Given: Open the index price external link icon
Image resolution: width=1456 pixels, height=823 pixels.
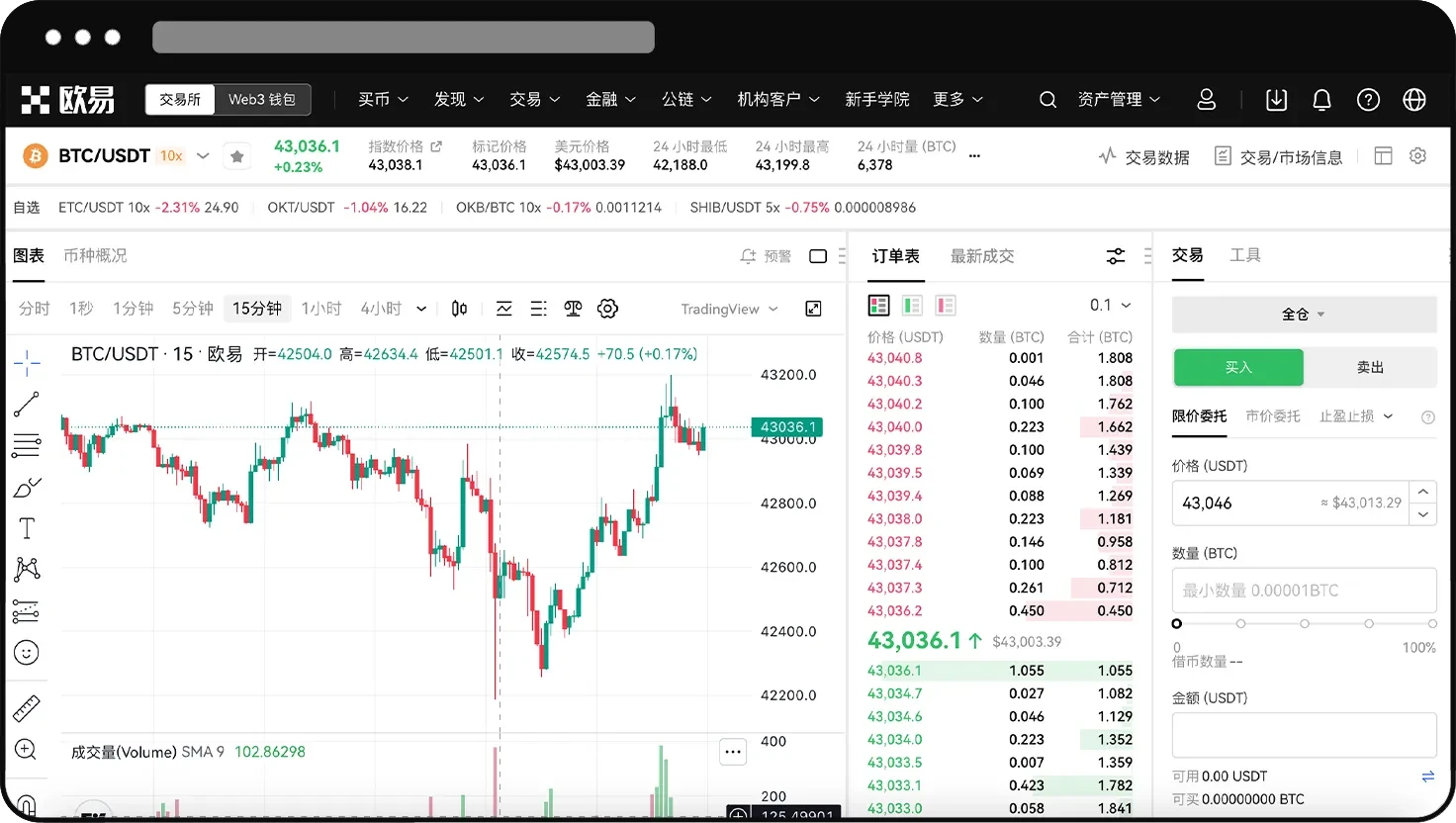Looking at the screenshot, I should 436,145.
